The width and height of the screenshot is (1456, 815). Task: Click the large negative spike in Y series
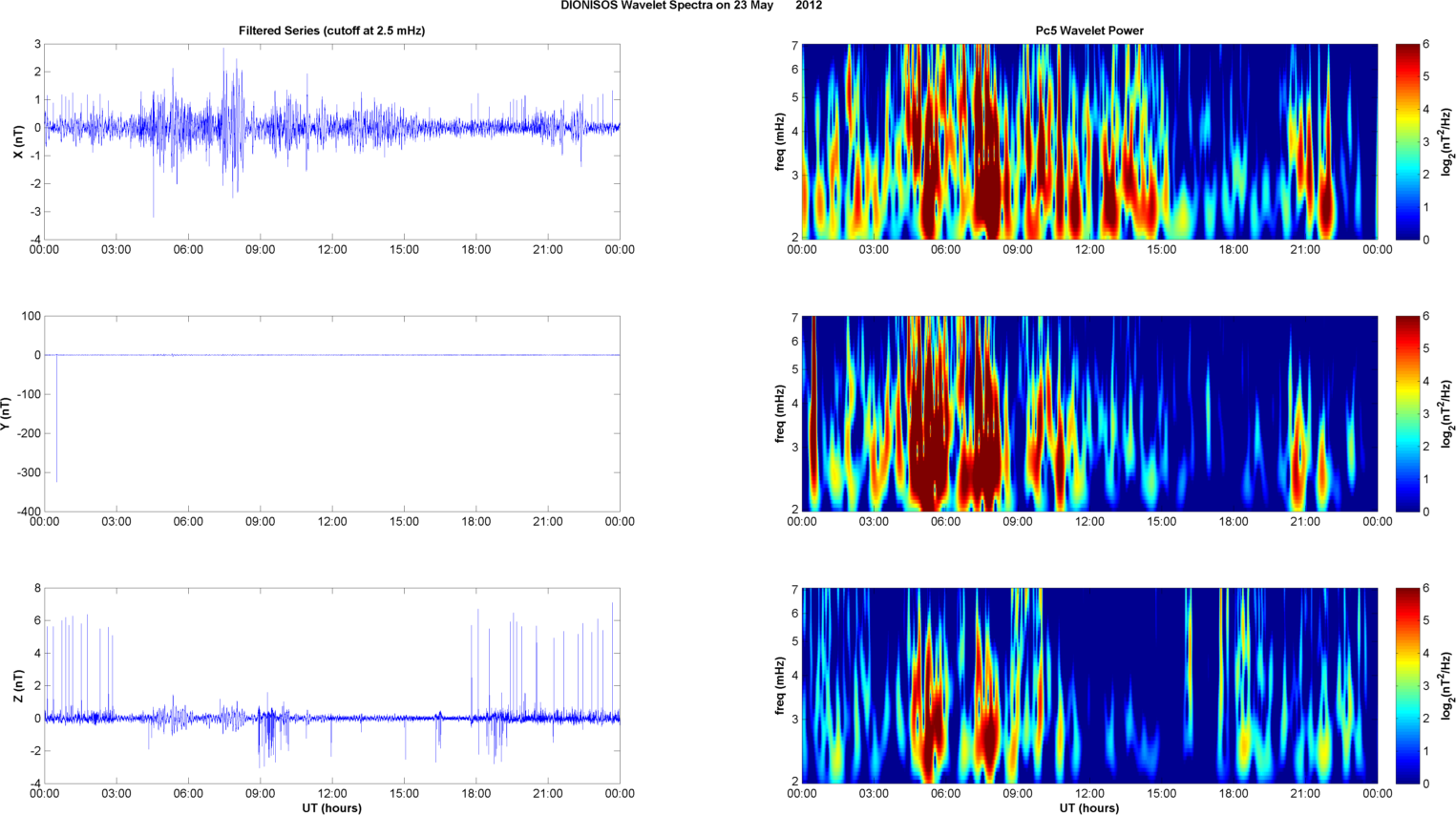56,418
